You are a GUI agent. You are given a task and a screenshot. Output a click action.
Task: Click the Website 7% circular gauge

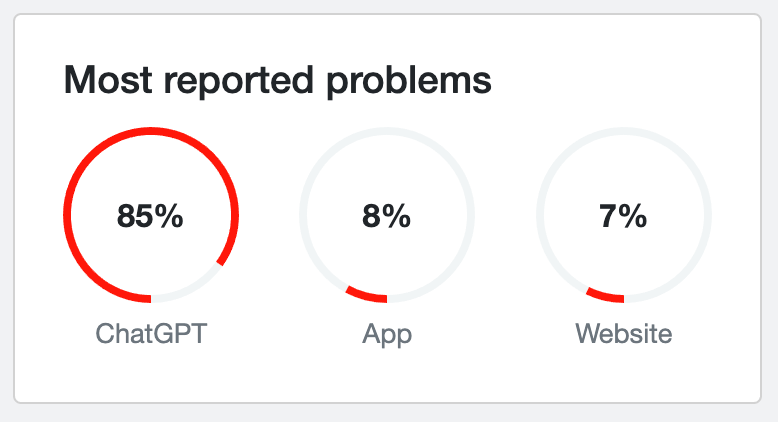tap(624, 215)
